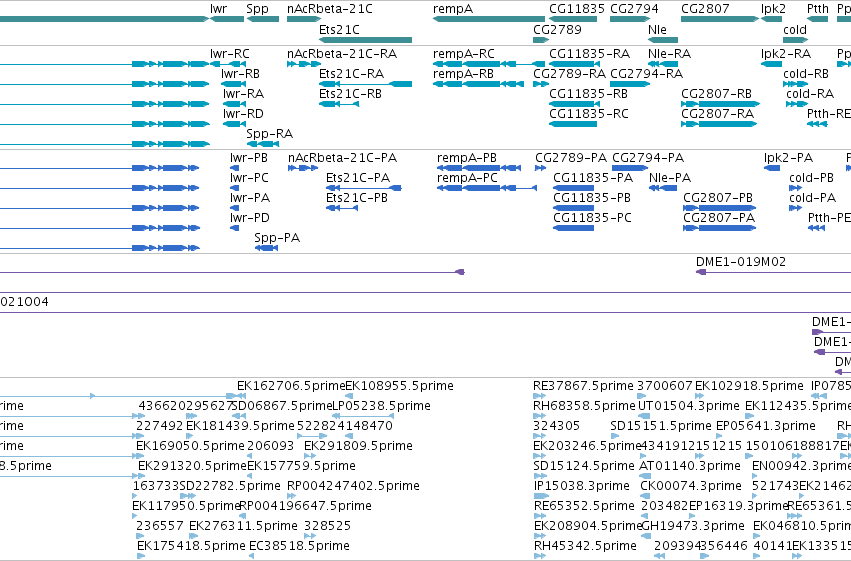Select rempA-PB protein label

(x=467, y=157)
